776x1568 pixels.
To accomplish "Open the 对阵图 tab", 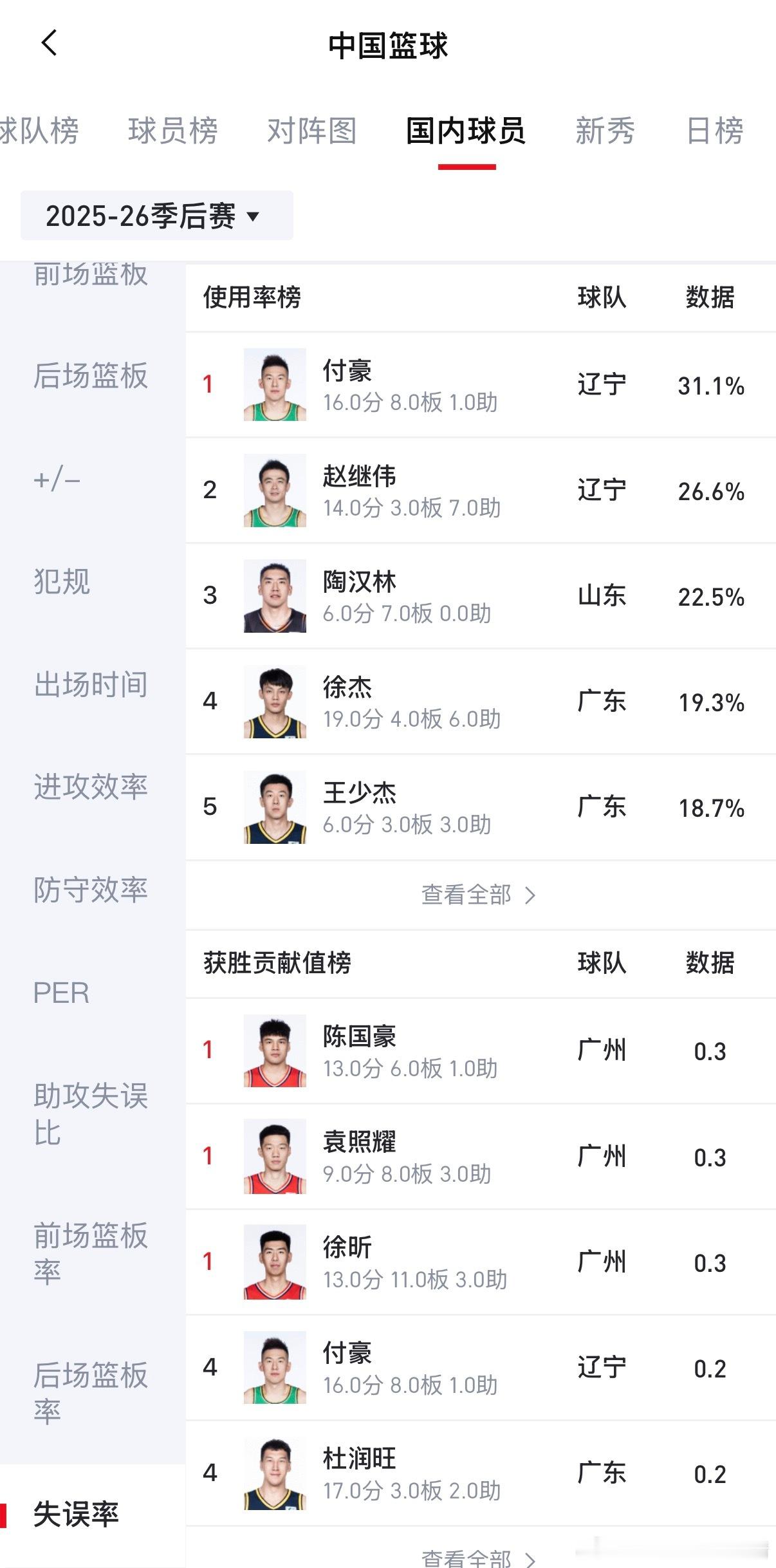I will (x=311, y=131).
